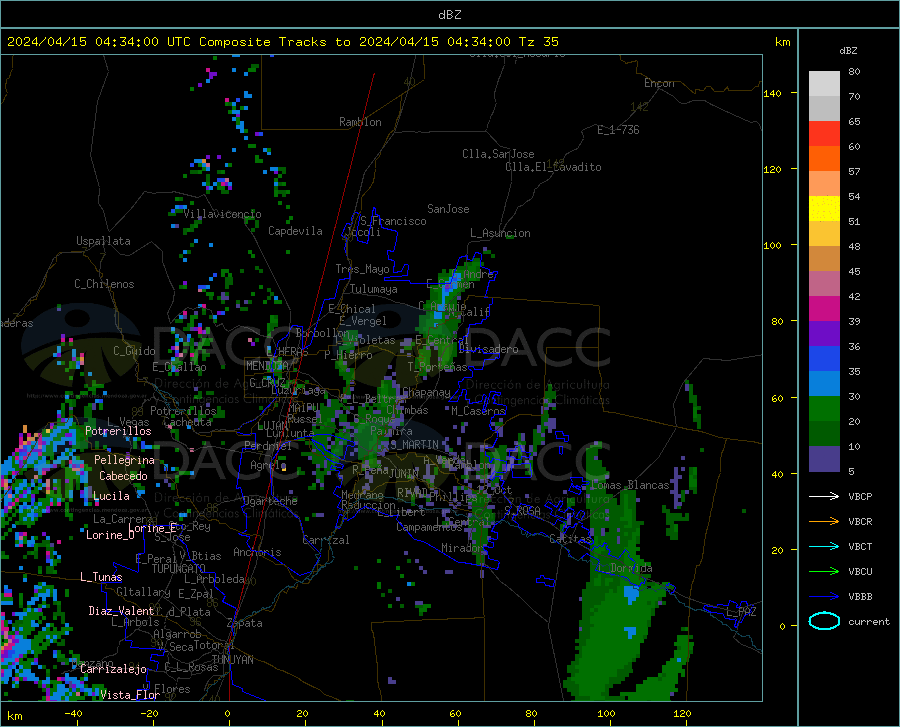Click the Ugarteche map label
This screenshot has width=900, height=727.
click(270, 501)
